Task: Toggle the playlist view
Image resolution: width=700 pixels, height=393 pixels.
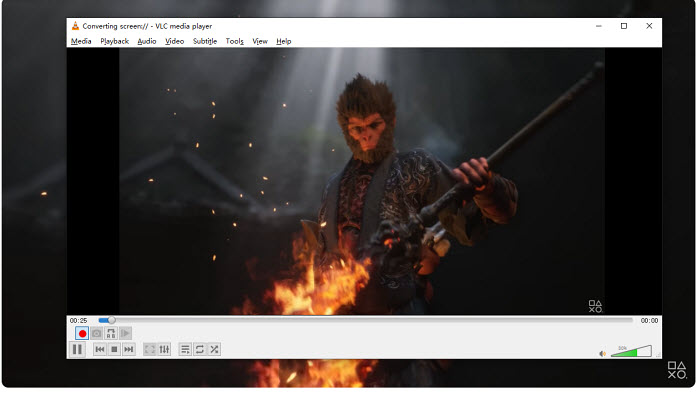Action: (185, 349)
